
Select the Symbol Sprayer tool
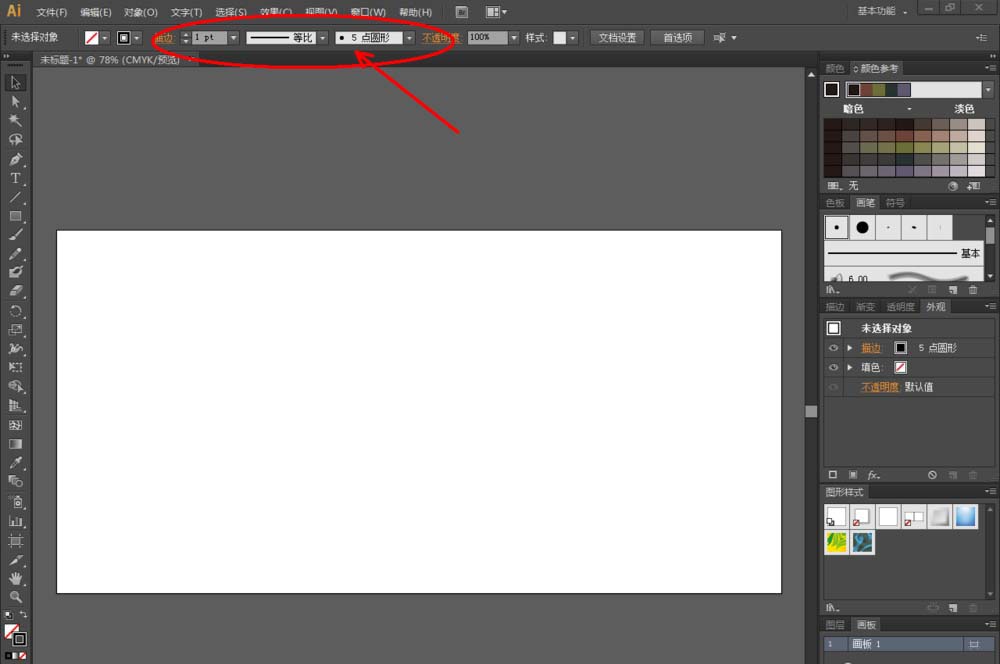[15, 502]
